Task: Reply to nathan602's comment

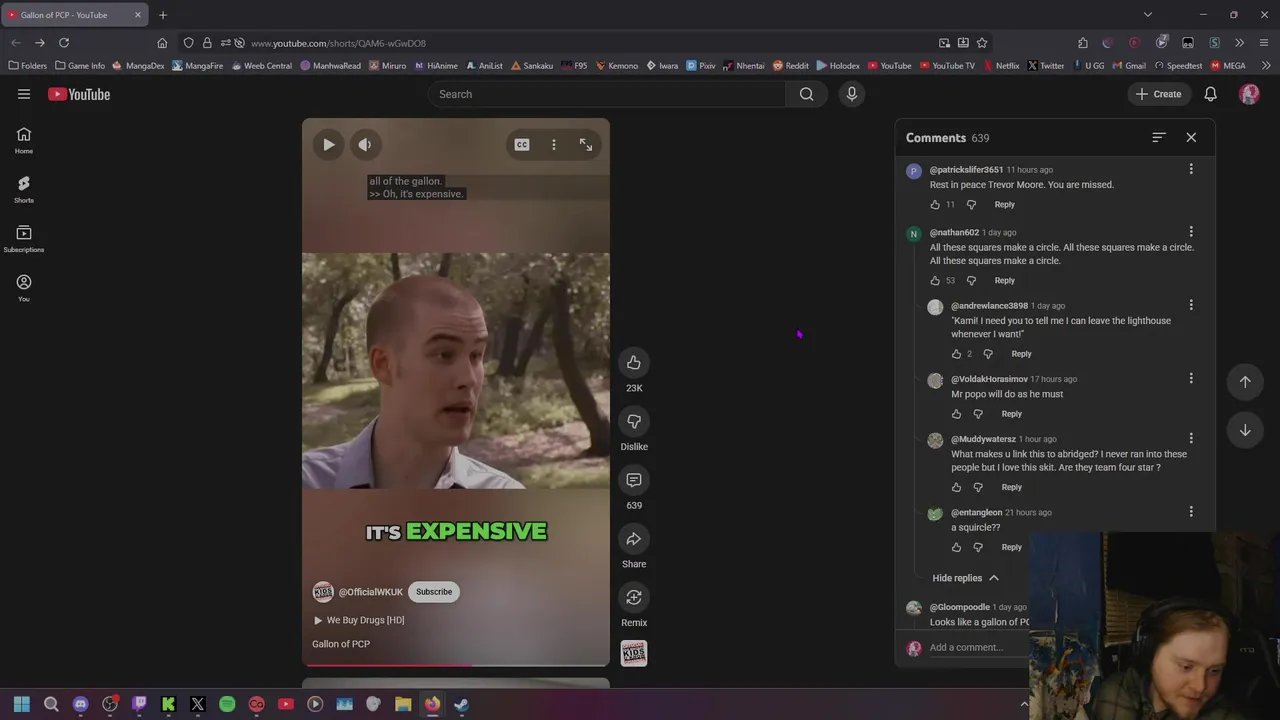Action: (1004, 280)
